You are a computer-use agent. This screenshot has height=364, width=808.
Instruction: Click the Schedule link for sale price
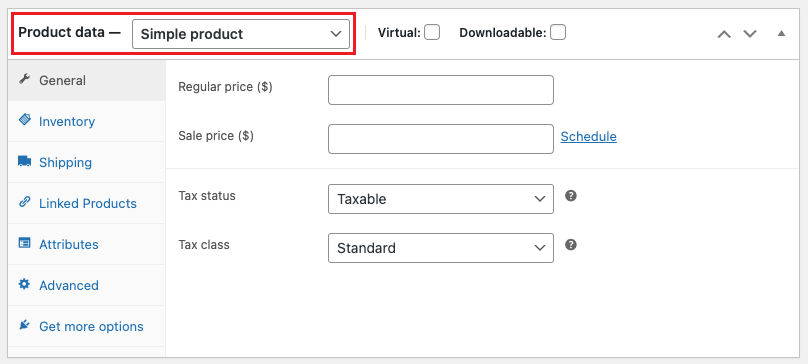coord(588,137)
